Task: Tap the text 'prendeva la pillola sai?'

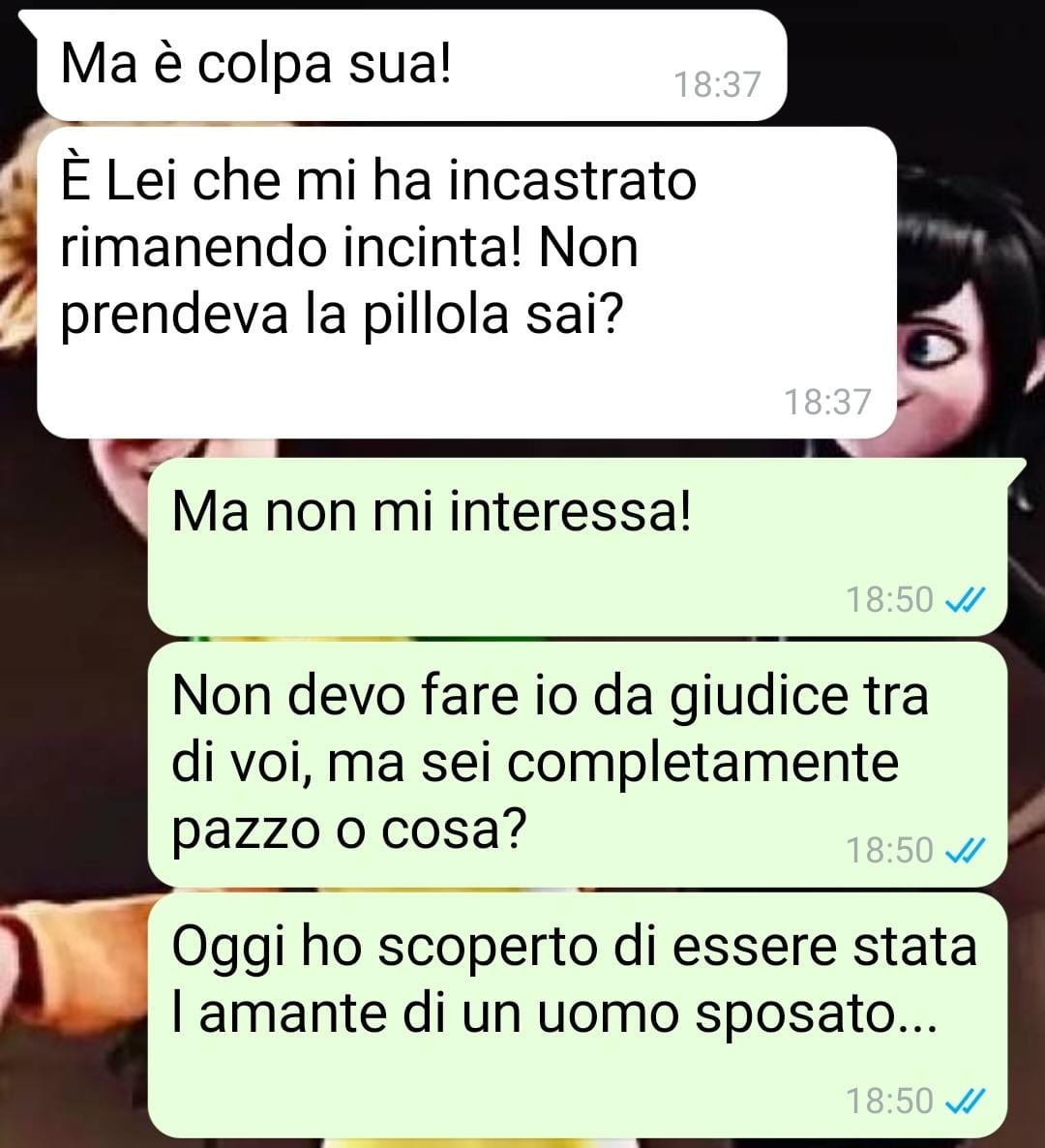Action: (342, 315)
